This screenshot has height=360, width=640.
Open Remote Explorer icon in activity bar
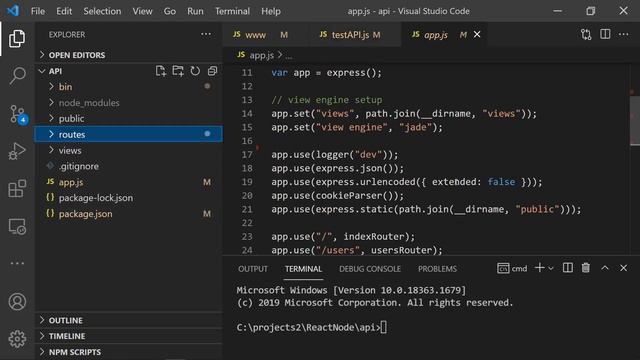pyautogui.click(x=17, y=227)
